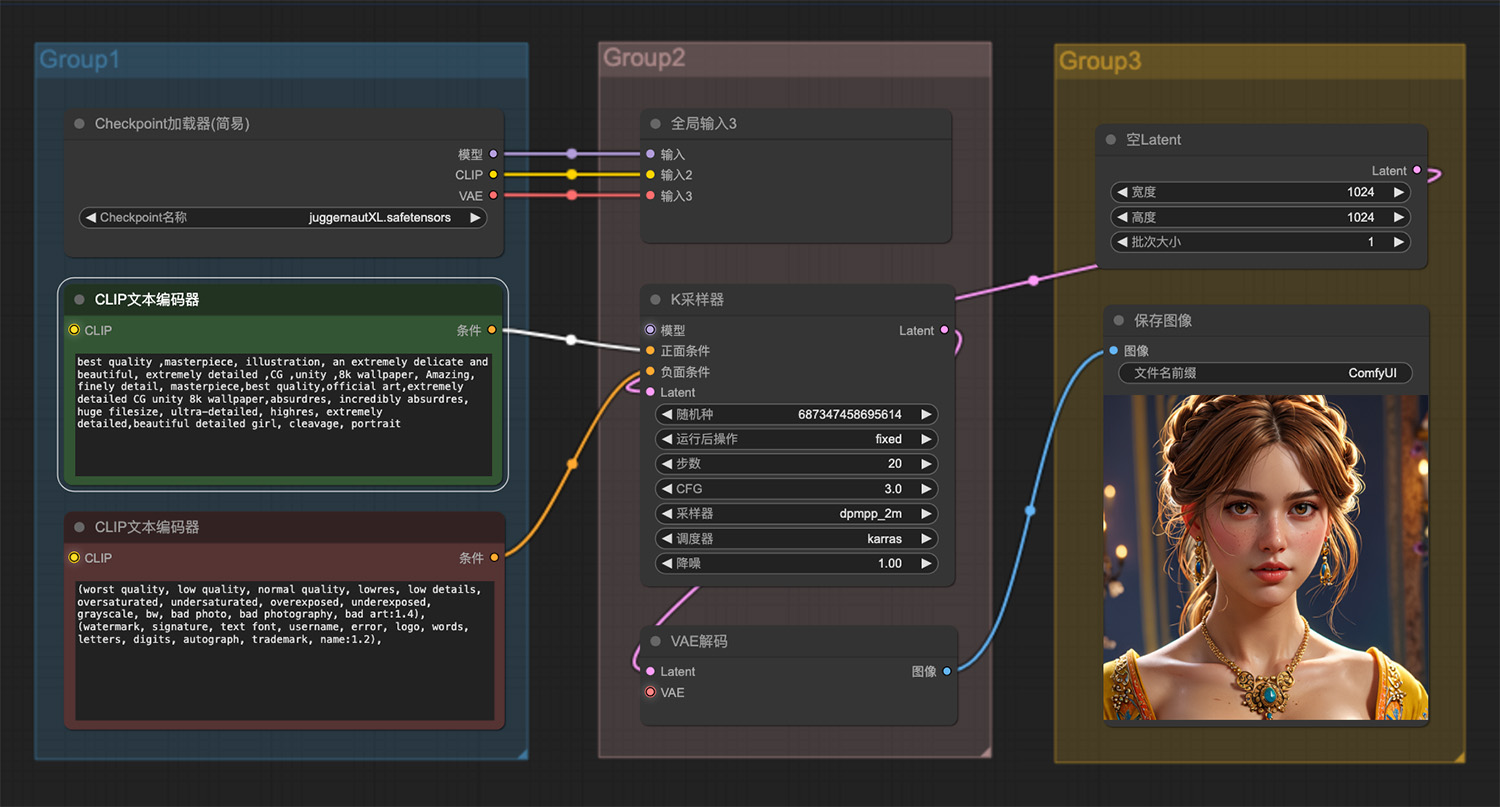Image resolution: width=1500 pixels, height=807 pixels.
Task: Edit the 文件名前缀 ComfyUI field
Action: click(1265, 373)
